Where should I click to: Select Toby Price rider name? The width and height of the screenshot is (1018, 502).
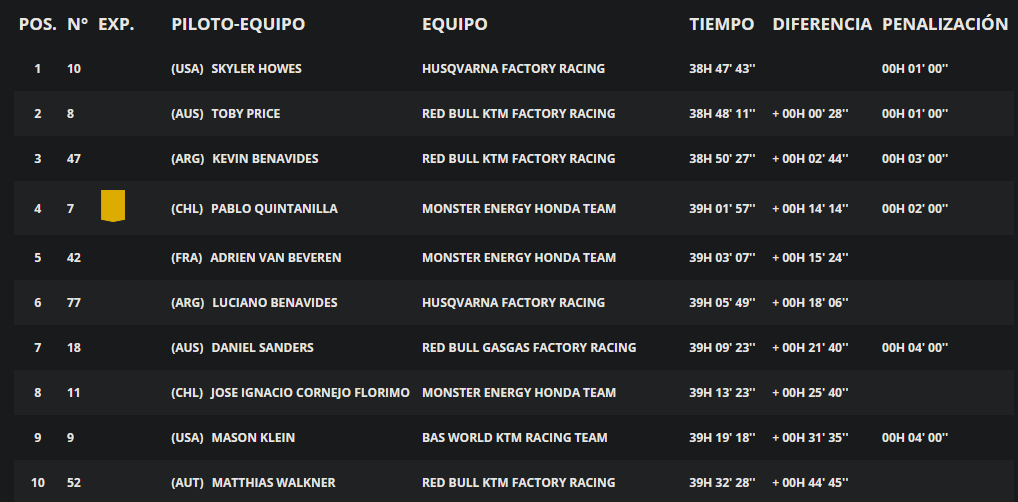(245, 114)
